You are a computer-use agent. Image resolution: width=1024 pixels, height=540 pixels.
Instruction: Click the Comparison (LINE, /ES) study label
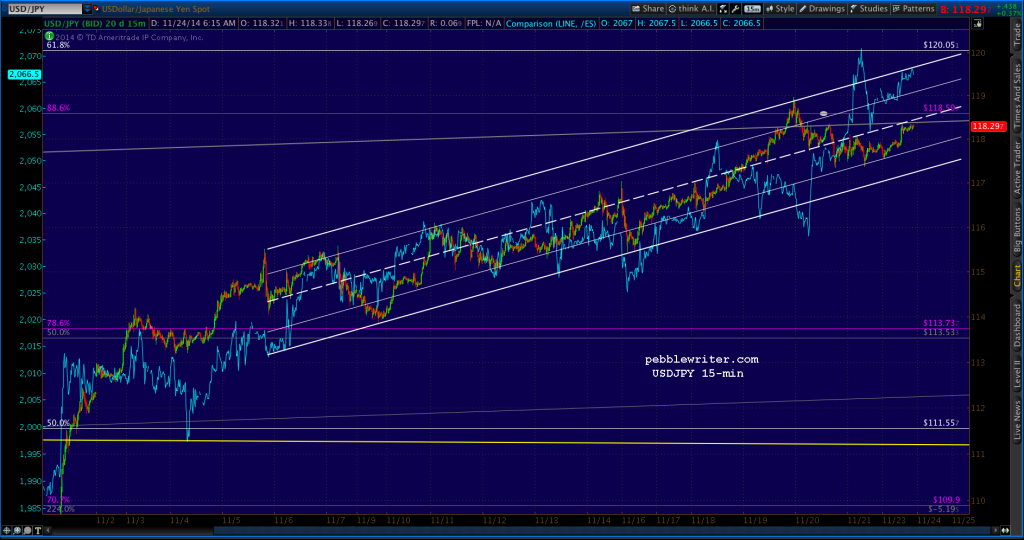tap(551, 23)
